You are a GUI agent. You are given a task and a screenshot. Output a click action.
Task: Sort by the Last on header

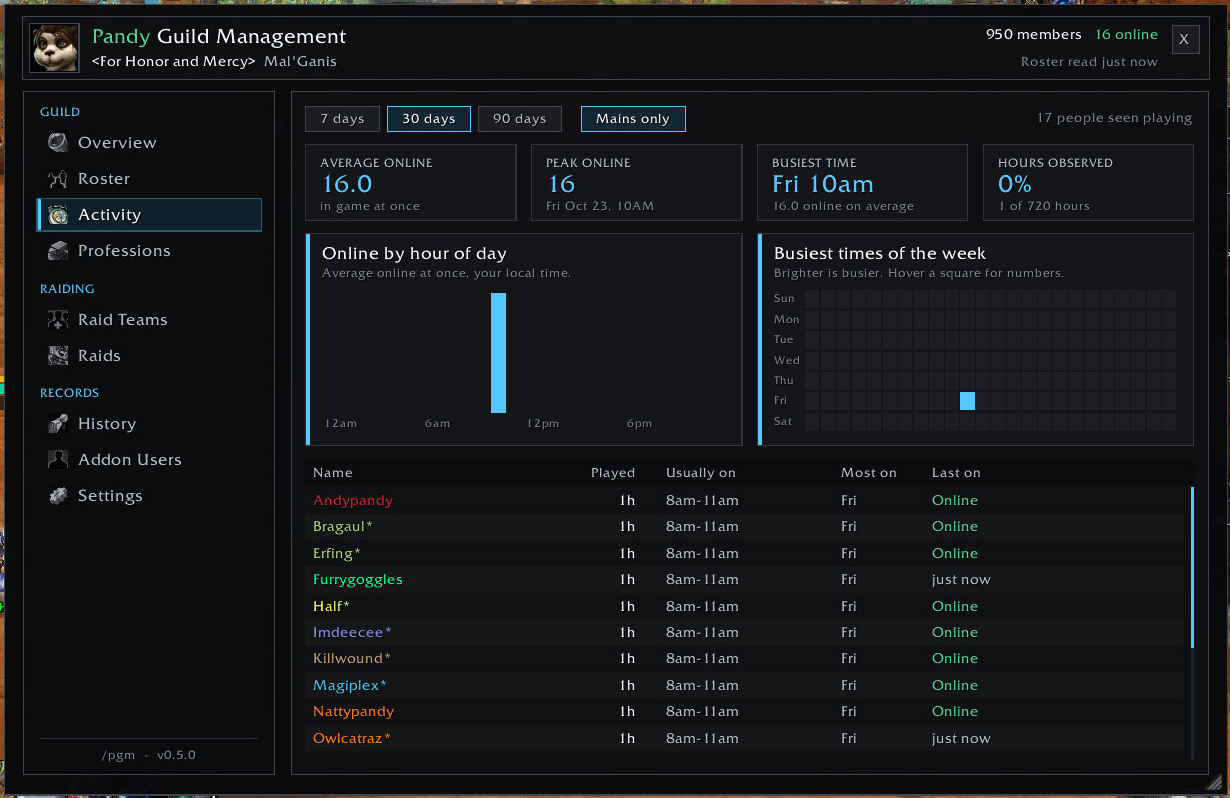point(956,473)
